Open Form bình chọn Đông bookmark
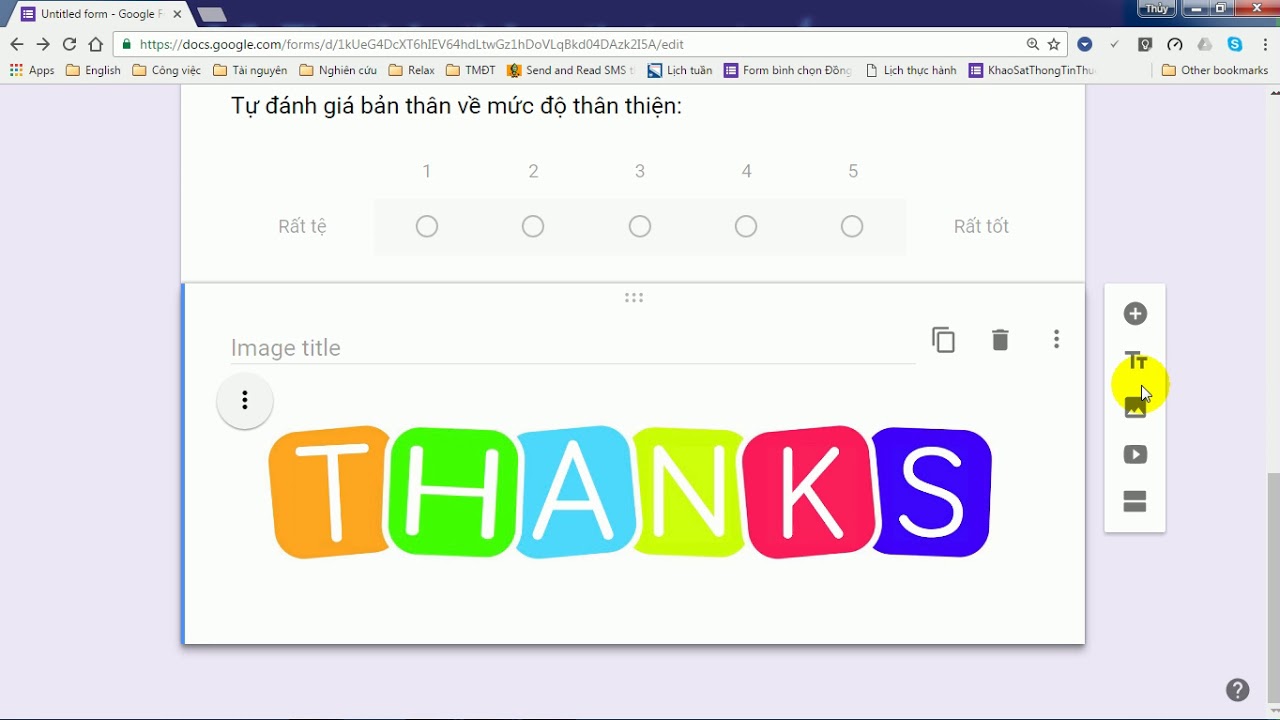The width and height of the screenshot is (1280, 720). [788, 70]
